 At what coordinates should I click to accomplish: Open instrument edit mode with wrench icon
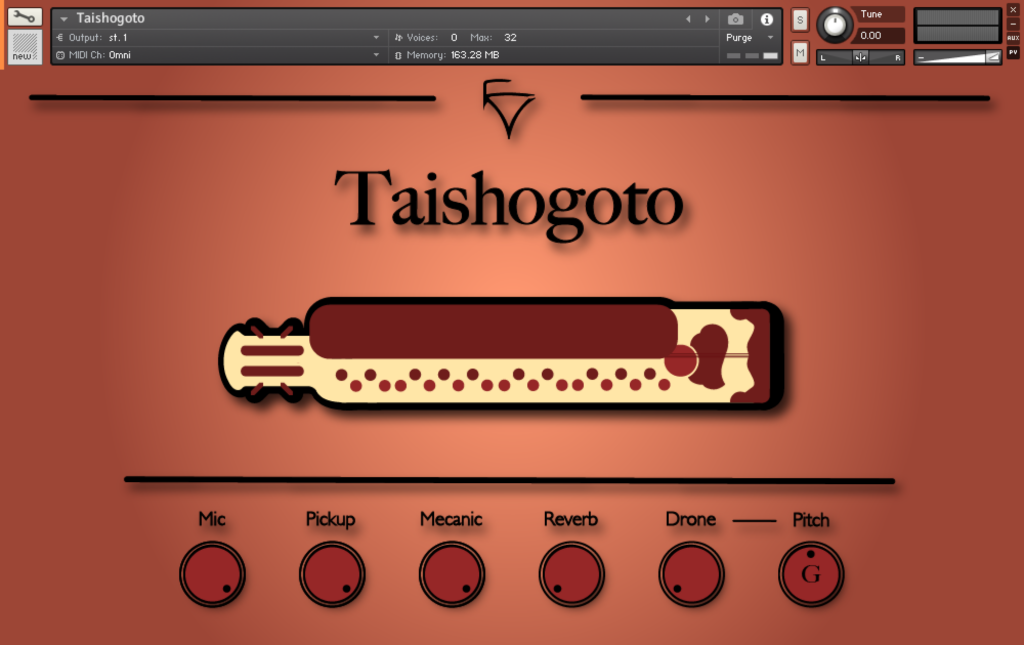(25, 16)
